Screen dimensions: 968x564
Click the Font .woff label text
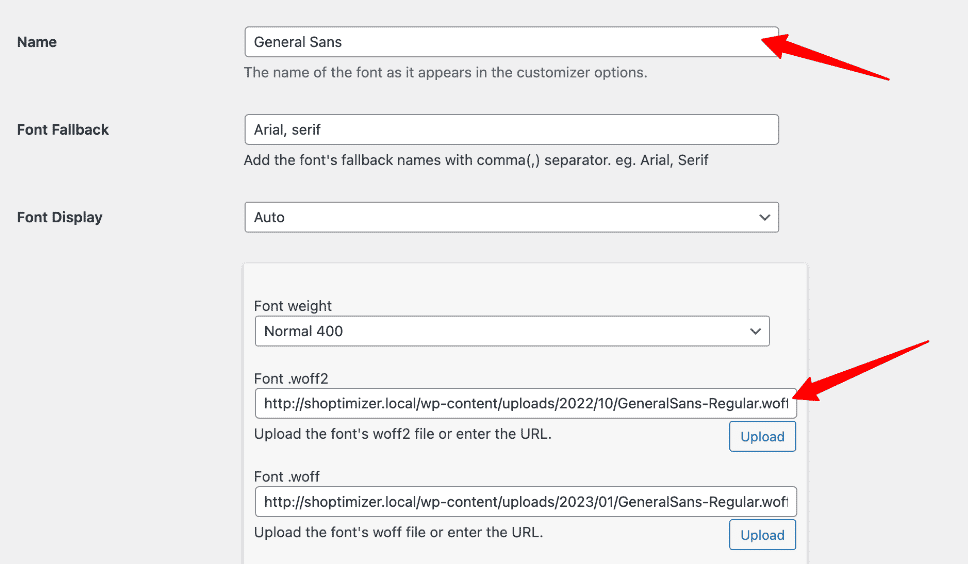click(x=286, y=476)
